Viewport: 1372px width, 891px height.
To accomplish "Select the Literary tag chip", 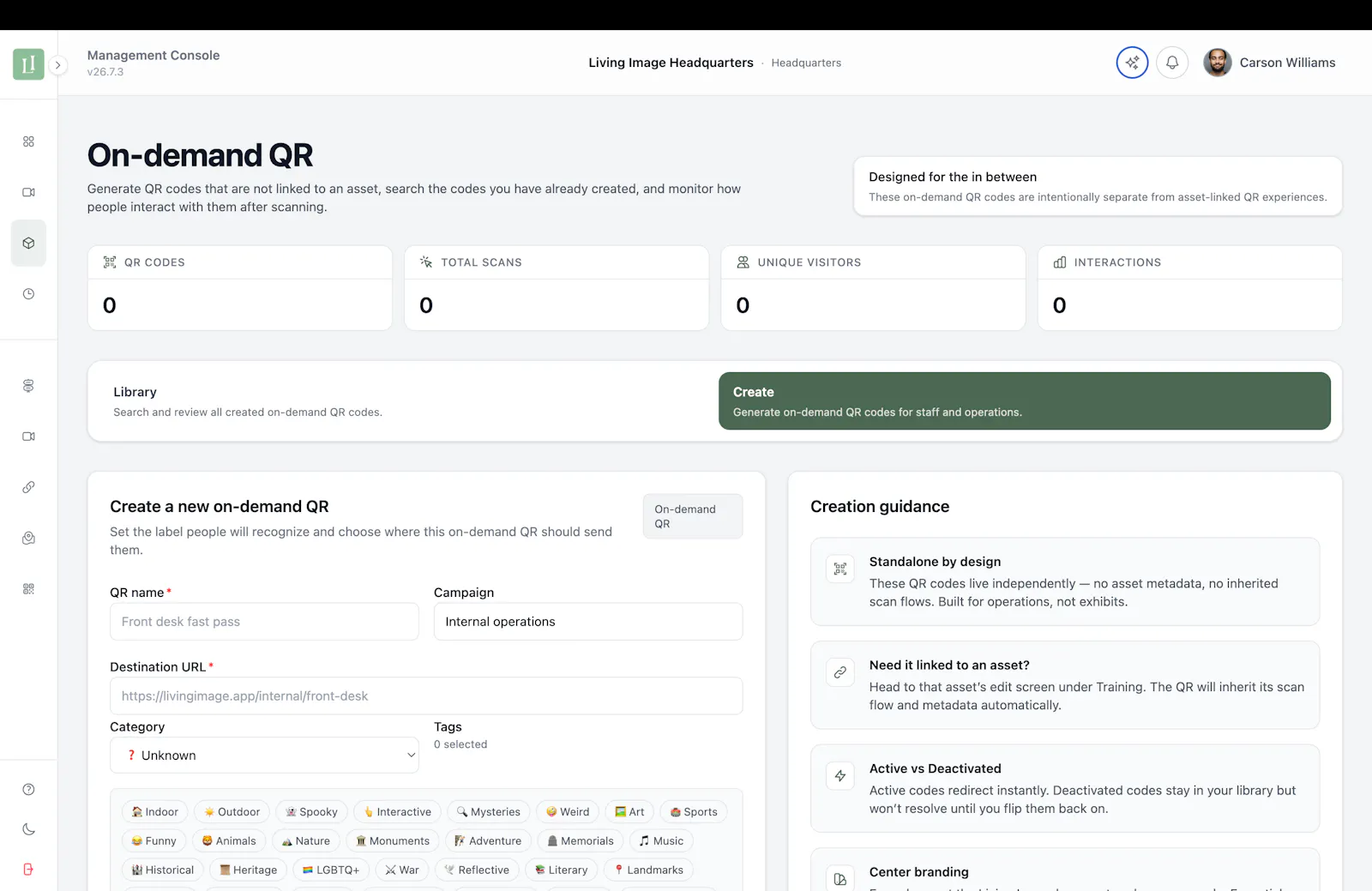I will pos(562,870).
